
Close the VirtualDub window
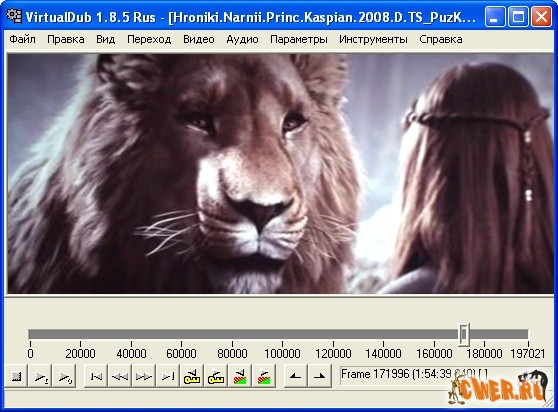click(541, 17)
